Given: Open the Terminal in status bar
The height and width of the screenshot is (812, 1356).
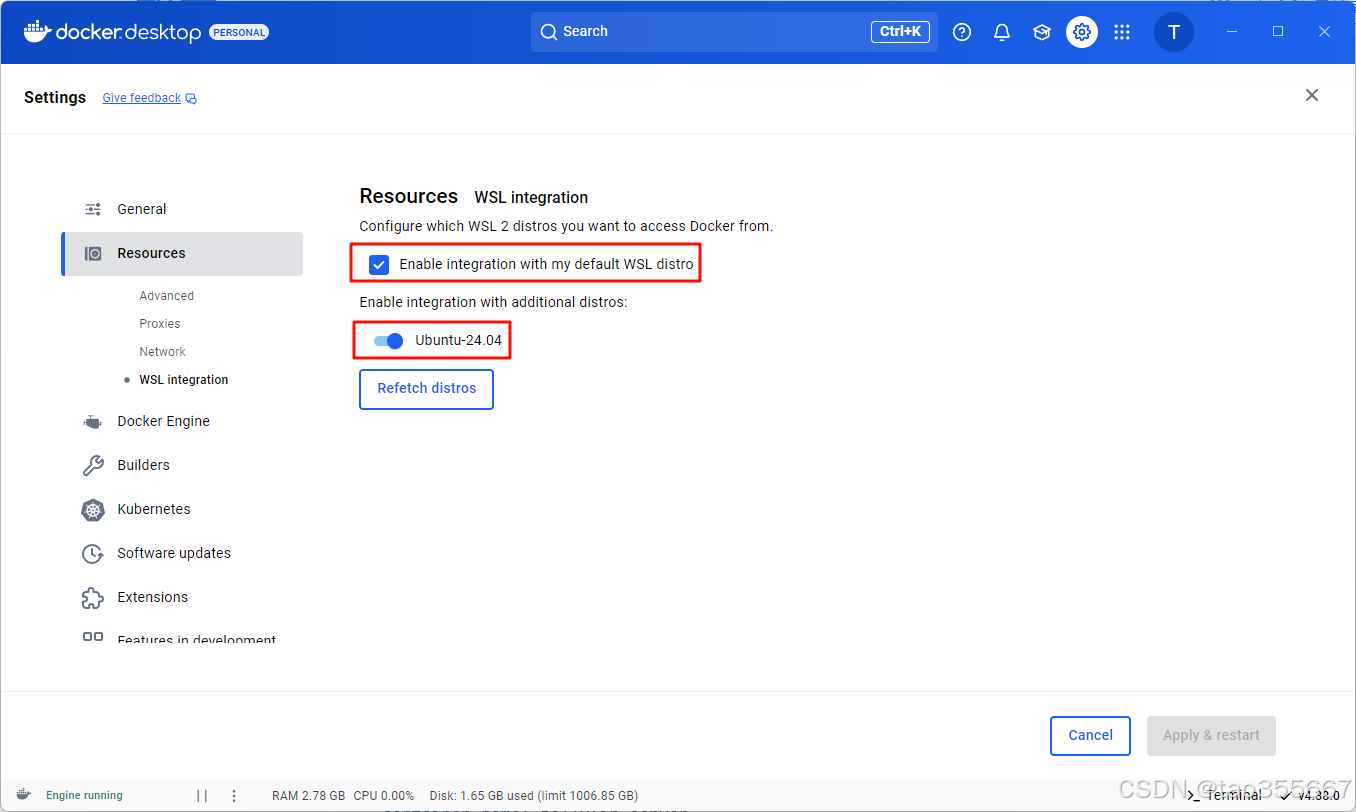Looking at the screenshot, I should click(1225, 795).
